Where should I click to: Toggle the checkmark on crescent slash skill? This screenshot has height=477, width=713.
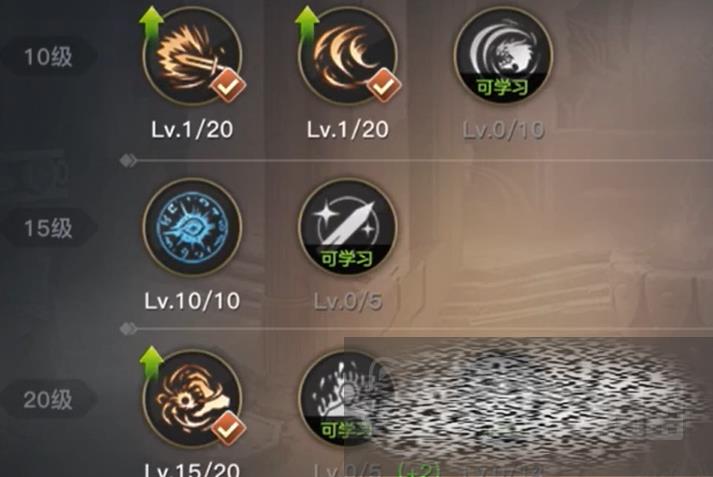(384, 85)
